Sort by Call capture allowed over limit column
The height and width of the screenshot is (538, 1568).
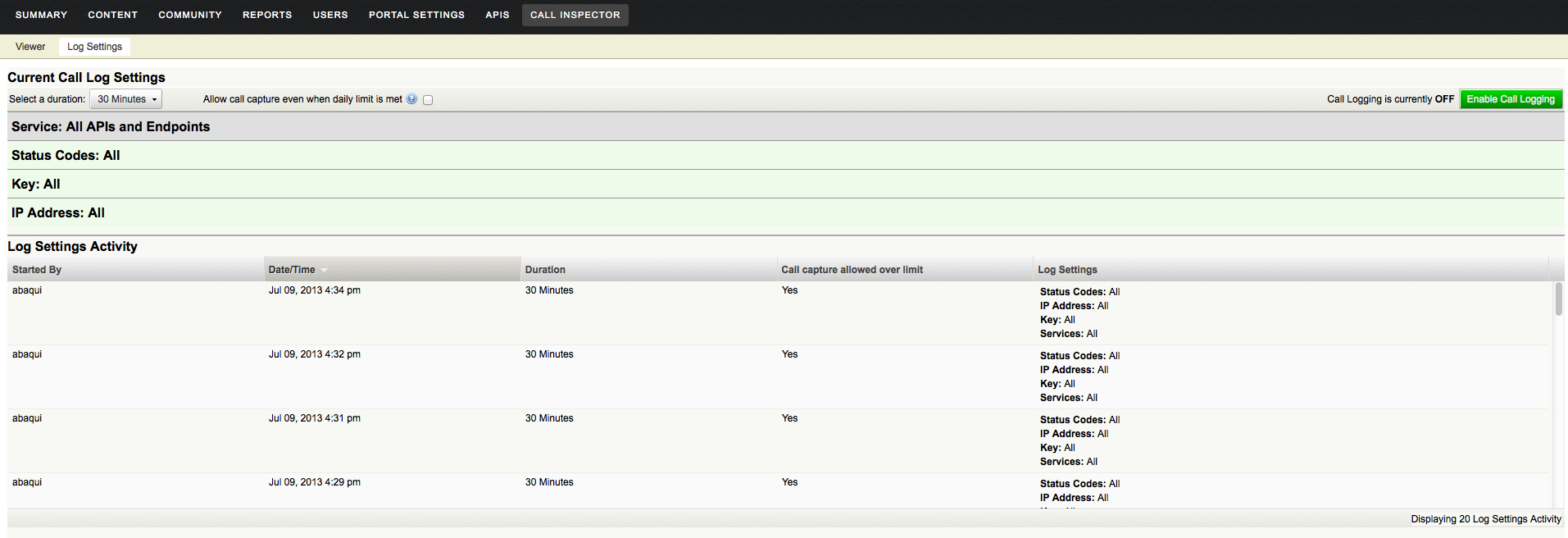(905, 270)
